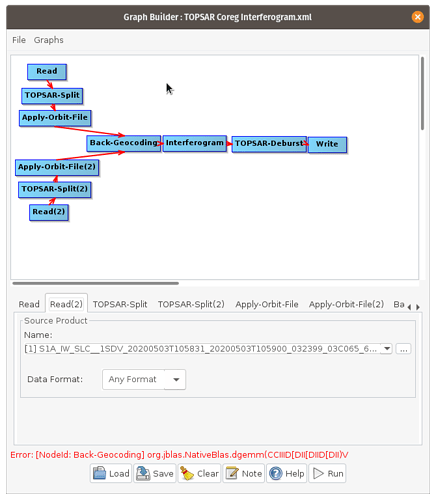Show previous tabs with left arrow
Image resolution: width=436 pixels, height=500 pixels.
coord(409,307)
